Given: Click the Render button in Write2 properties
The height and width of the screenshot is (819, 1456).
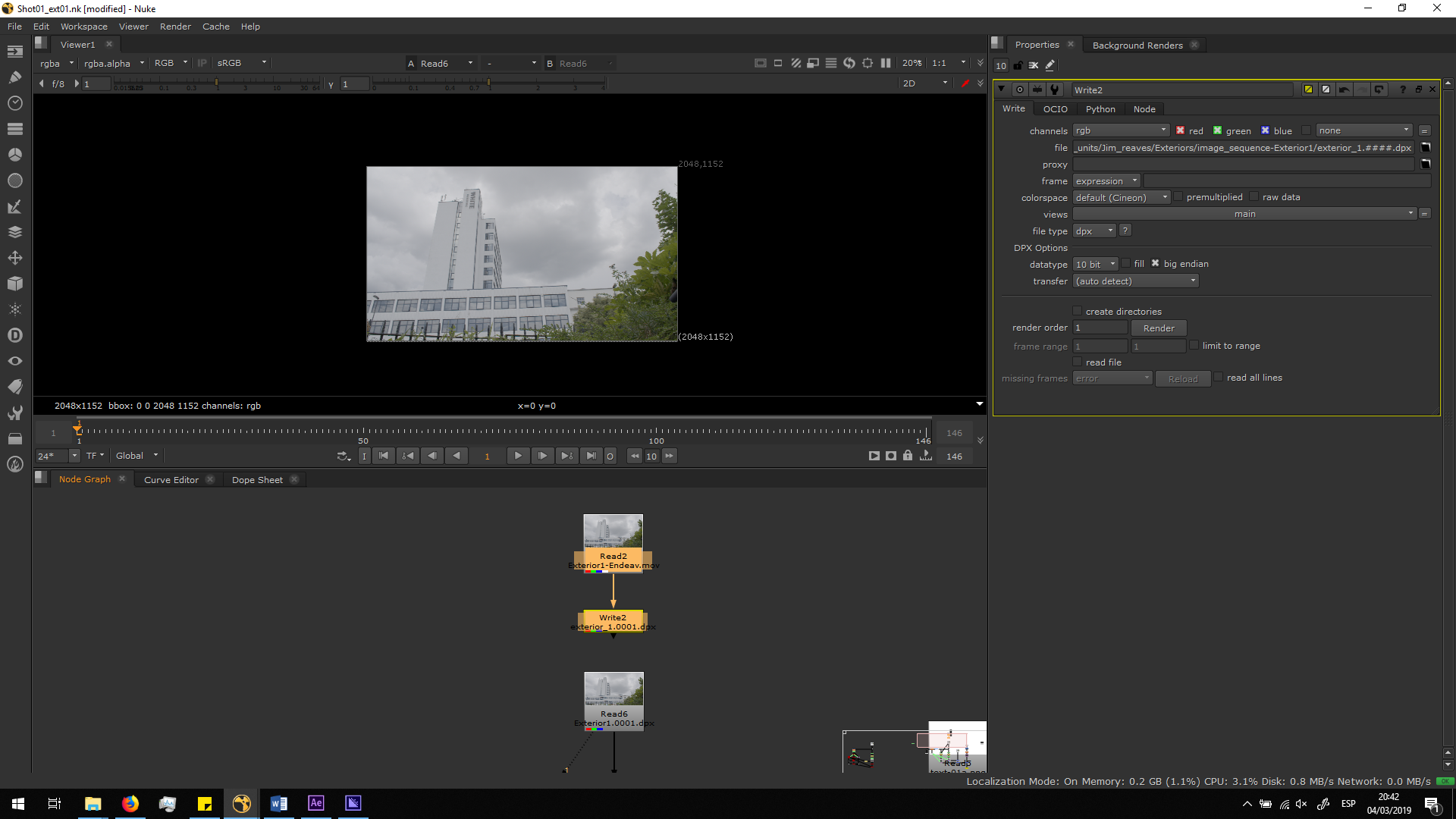Looking at the screenshot, I should 1158,328.
